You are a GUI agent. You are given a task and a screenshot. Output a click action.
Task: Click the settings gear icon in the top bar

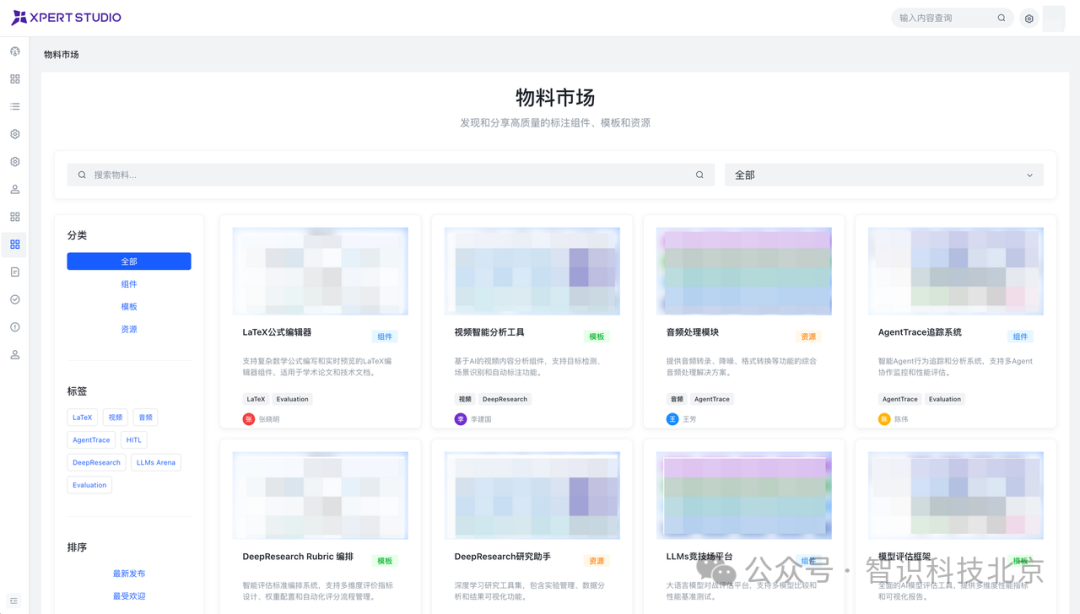tap(1029, 18)
